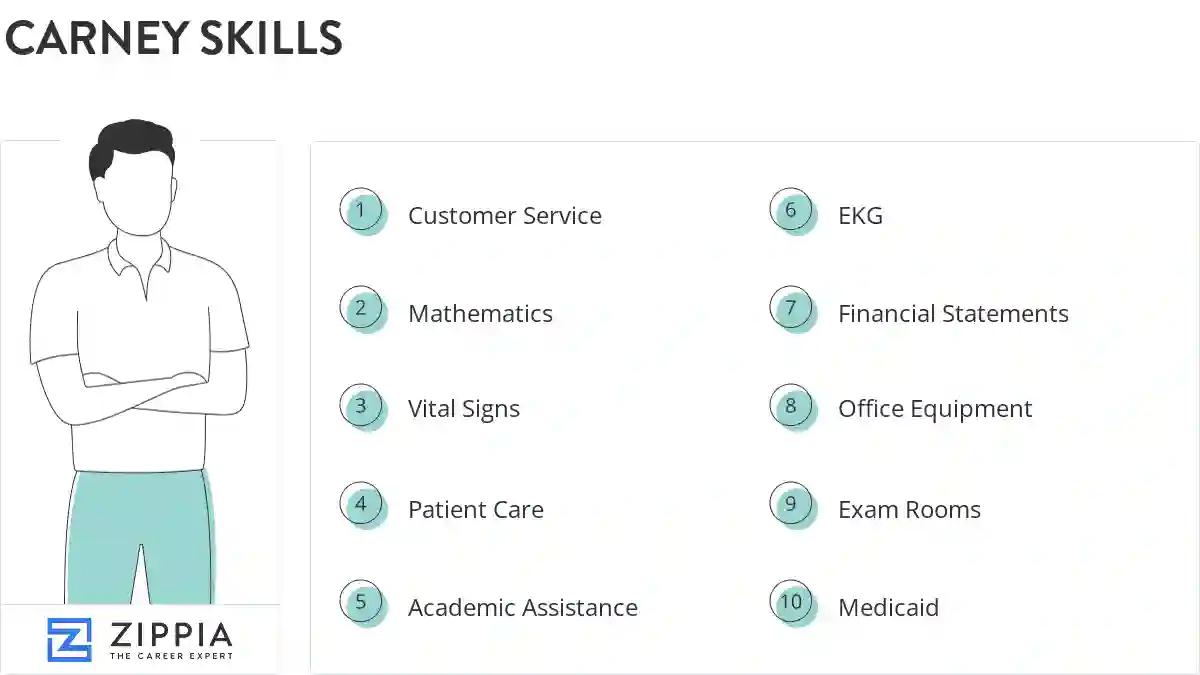Click the Mathematics skill label
The width and height of the screenshot is (1200, 675).
coord(480,314)
